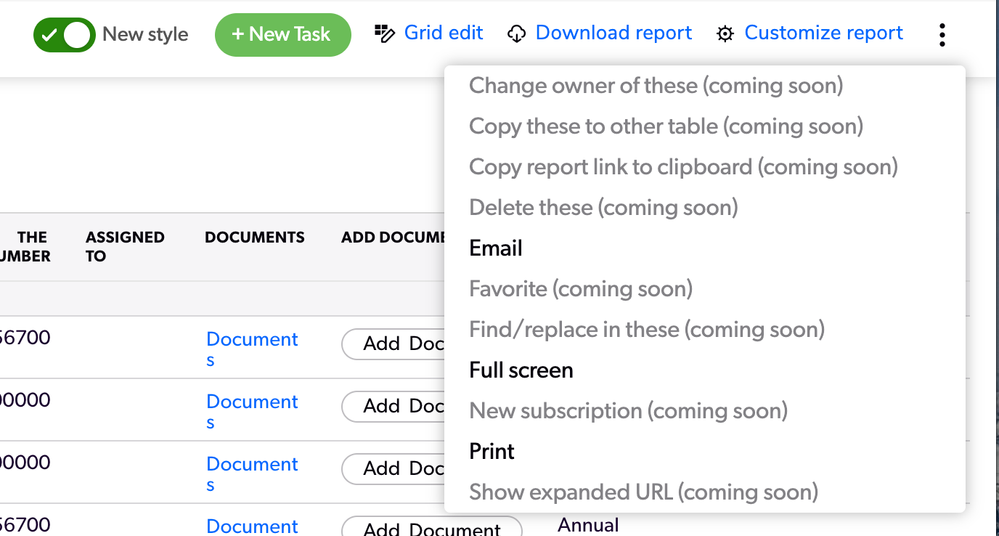The height and width of the screenshot is (536, 999).
Task: Choose Email from the More menu
Action: click(496, 248)
